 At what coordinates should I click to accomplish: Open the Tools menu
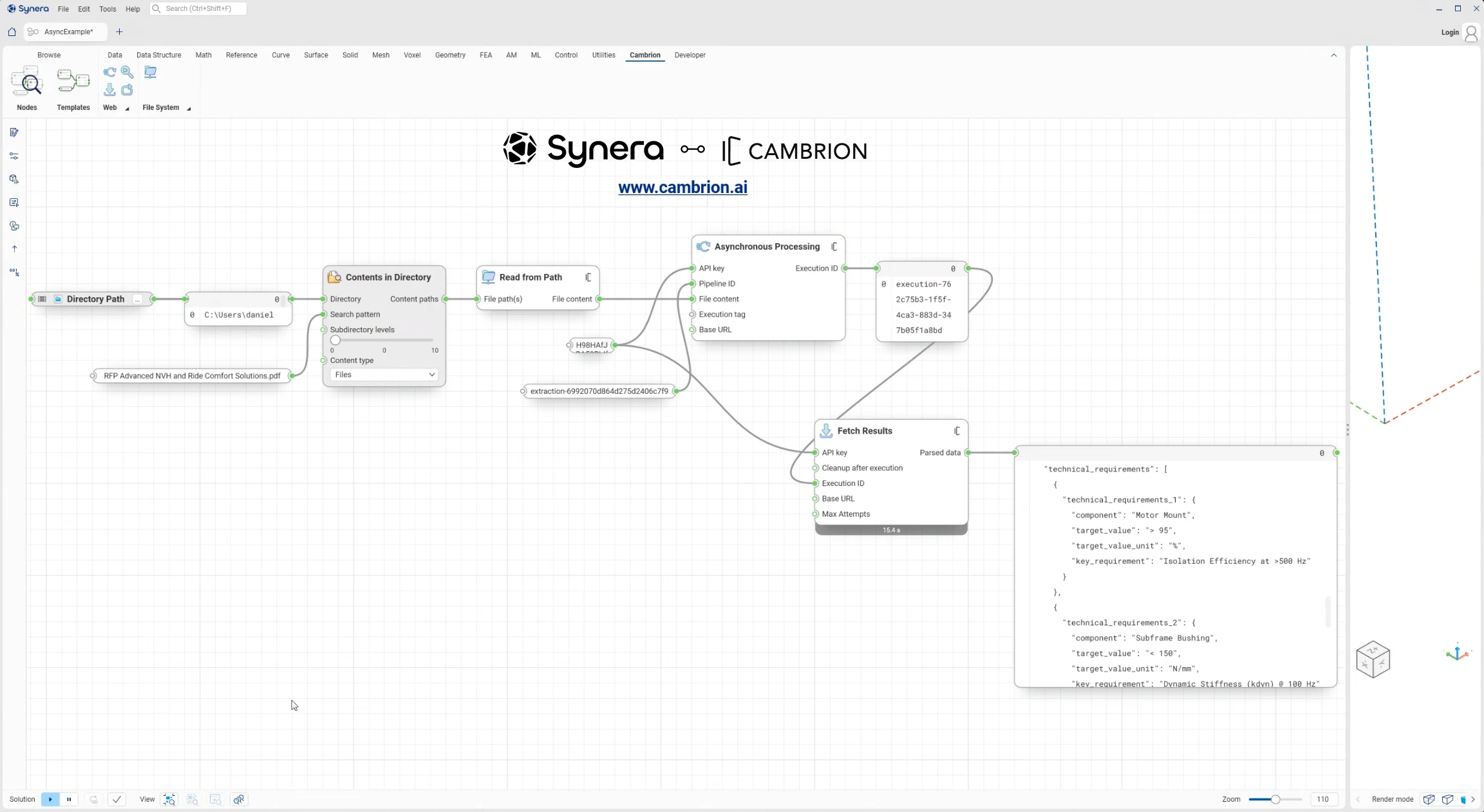point(108,9)
